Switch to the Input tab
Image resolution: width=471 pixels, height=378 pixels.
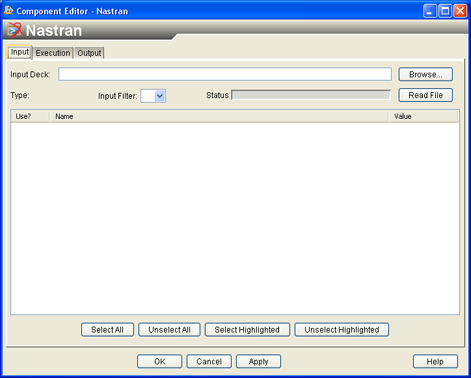(20, 52)
